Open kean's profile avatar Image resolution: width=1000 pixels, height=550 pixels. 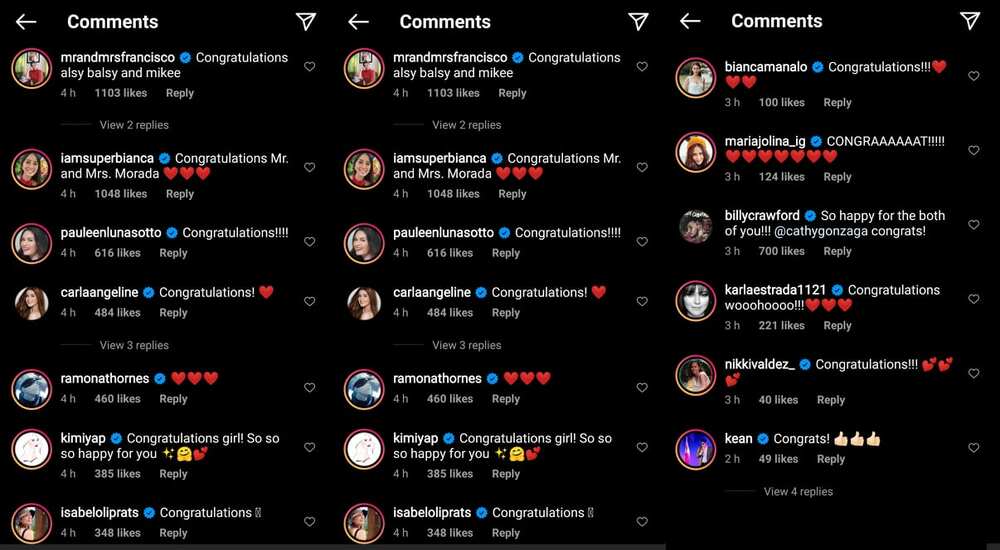696,449
